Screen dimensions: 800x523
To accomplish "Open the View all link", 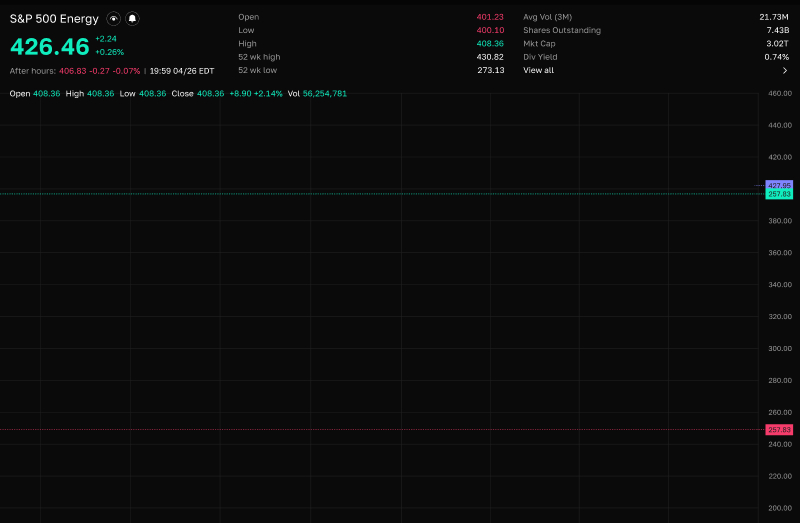I will pyautogui.click(x=538, y=70).
